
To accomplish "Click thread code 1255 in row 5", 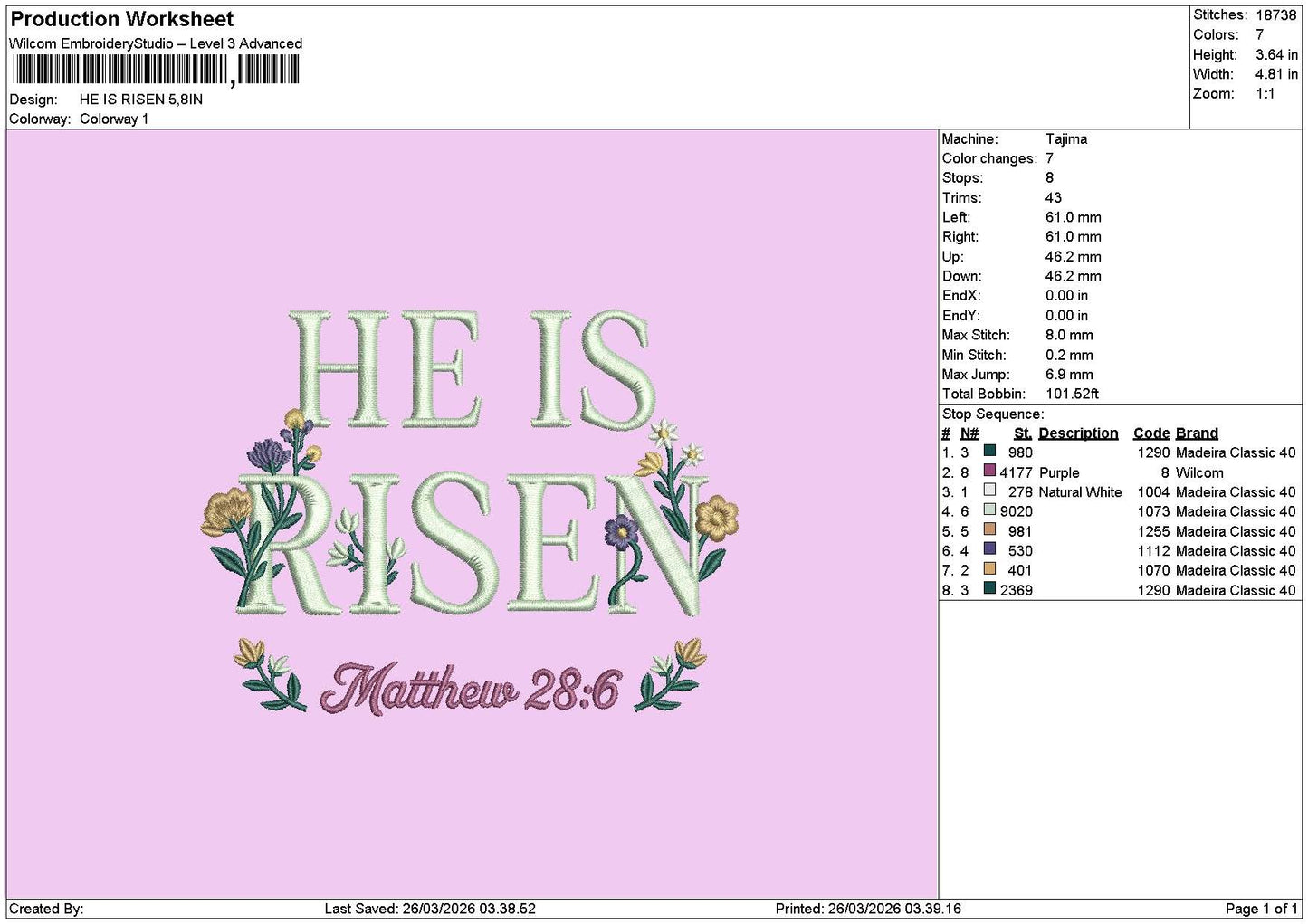I will 1153,531.
